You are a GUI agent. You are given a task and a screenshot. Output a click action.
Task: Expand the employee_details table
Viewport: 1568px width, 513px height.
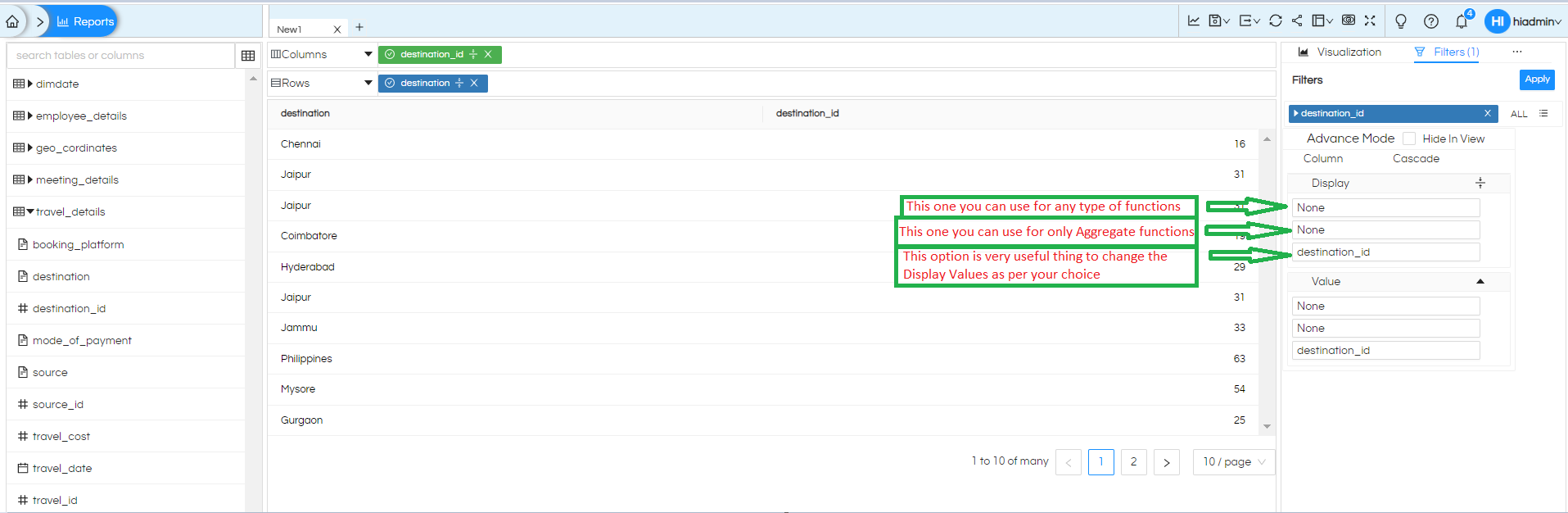click(x=30, y=116)
